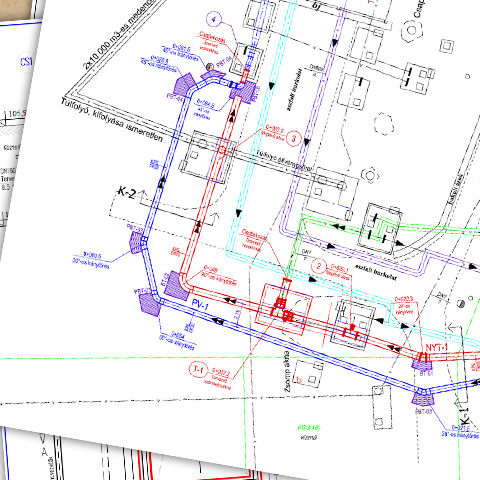480x480 pixels.
Task: Select the red hatched 90° elbow block
Action: 176,286
